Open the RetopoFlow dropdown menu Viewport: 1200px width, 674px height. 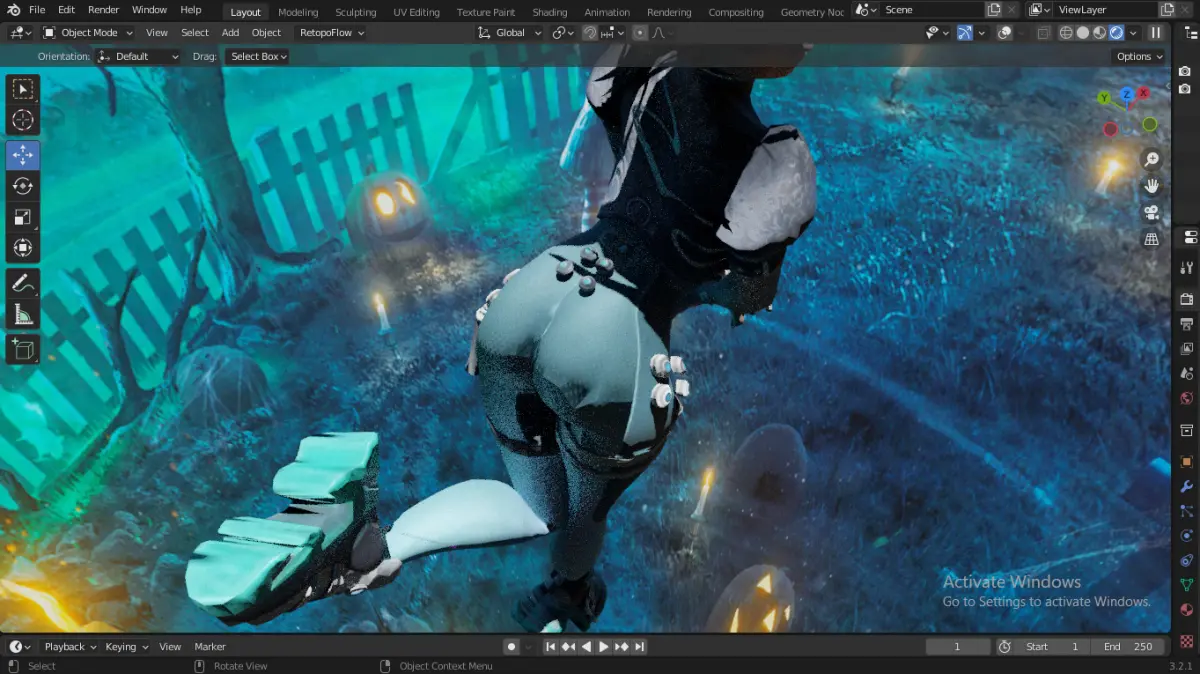coord(333,32)
